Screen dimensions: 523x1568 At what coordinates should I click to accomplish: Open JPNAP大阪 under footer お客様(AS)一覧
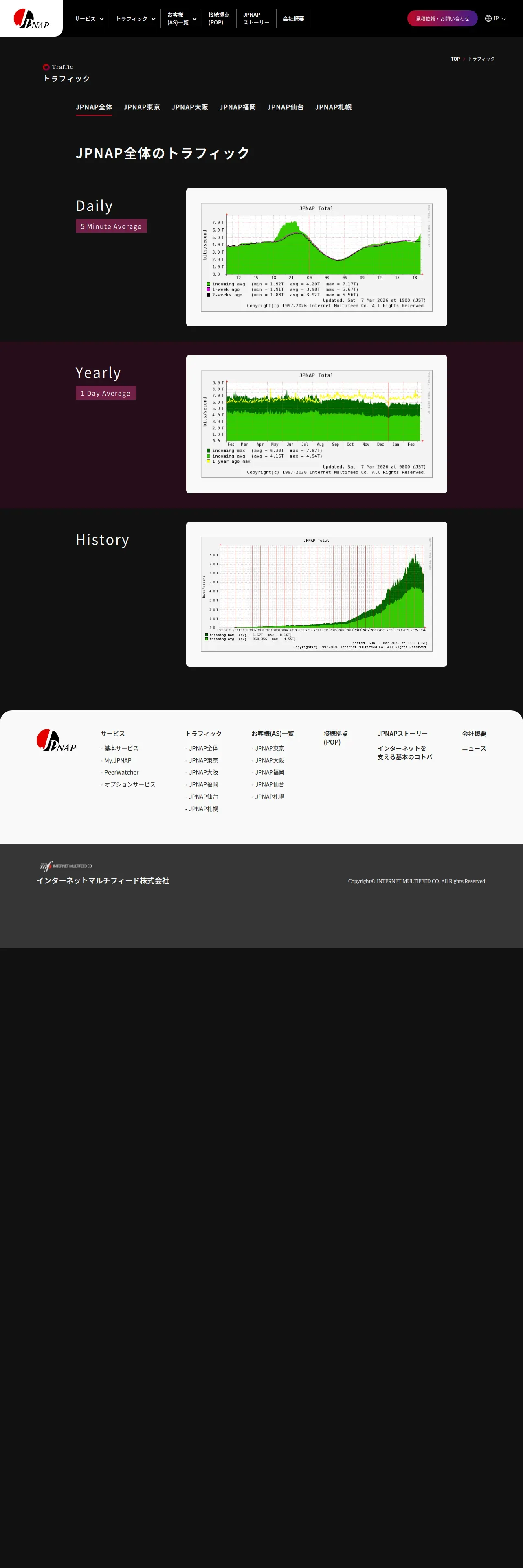click(x=268, y=760)
